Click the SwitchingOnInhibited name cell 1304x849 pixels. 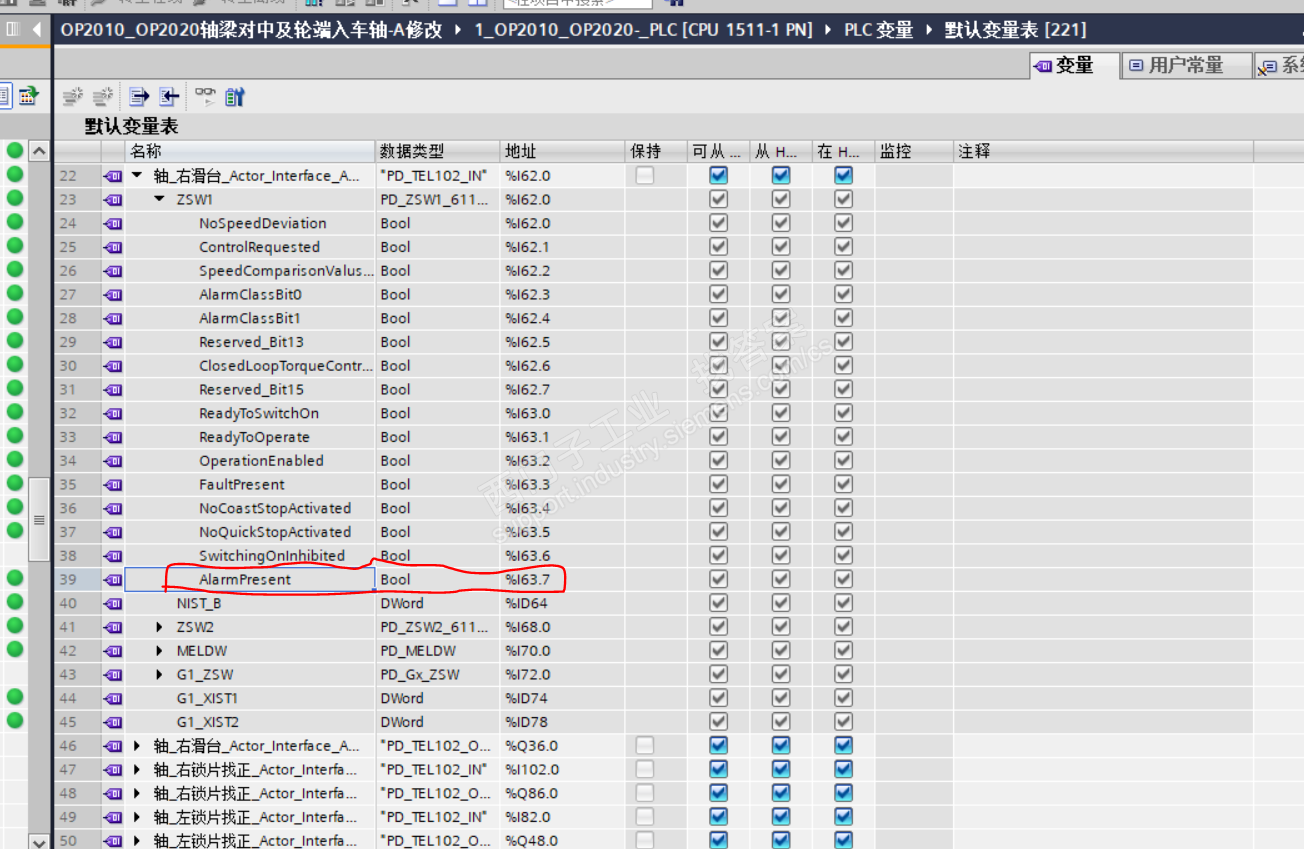[x=250, y=556]
